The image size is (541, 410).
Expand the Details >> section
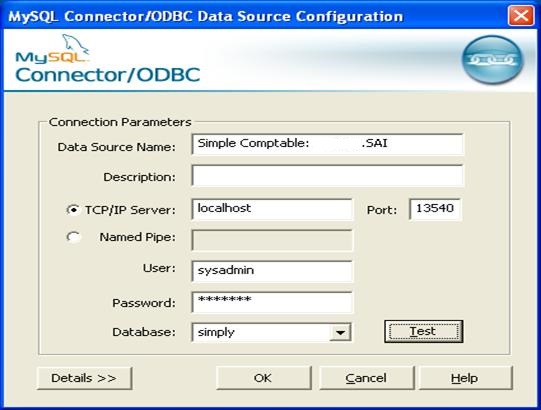tap(84, 378)
